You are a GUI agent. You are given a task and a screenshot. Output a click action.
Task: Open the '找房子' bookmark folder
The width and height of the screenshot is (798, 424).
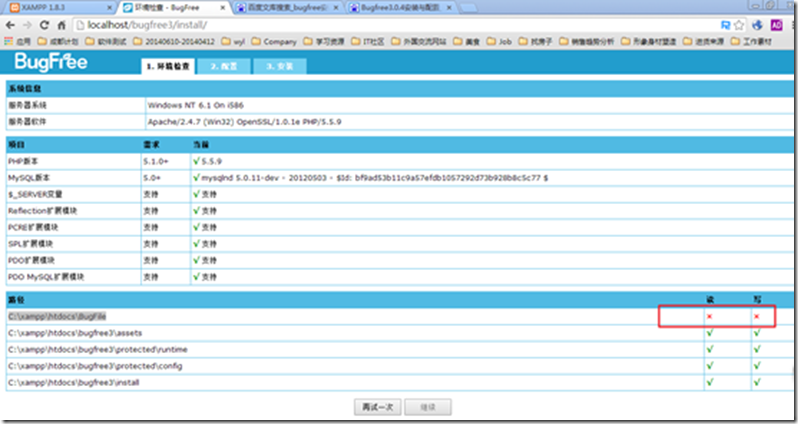pyautogui.click(x=535, y=41)
